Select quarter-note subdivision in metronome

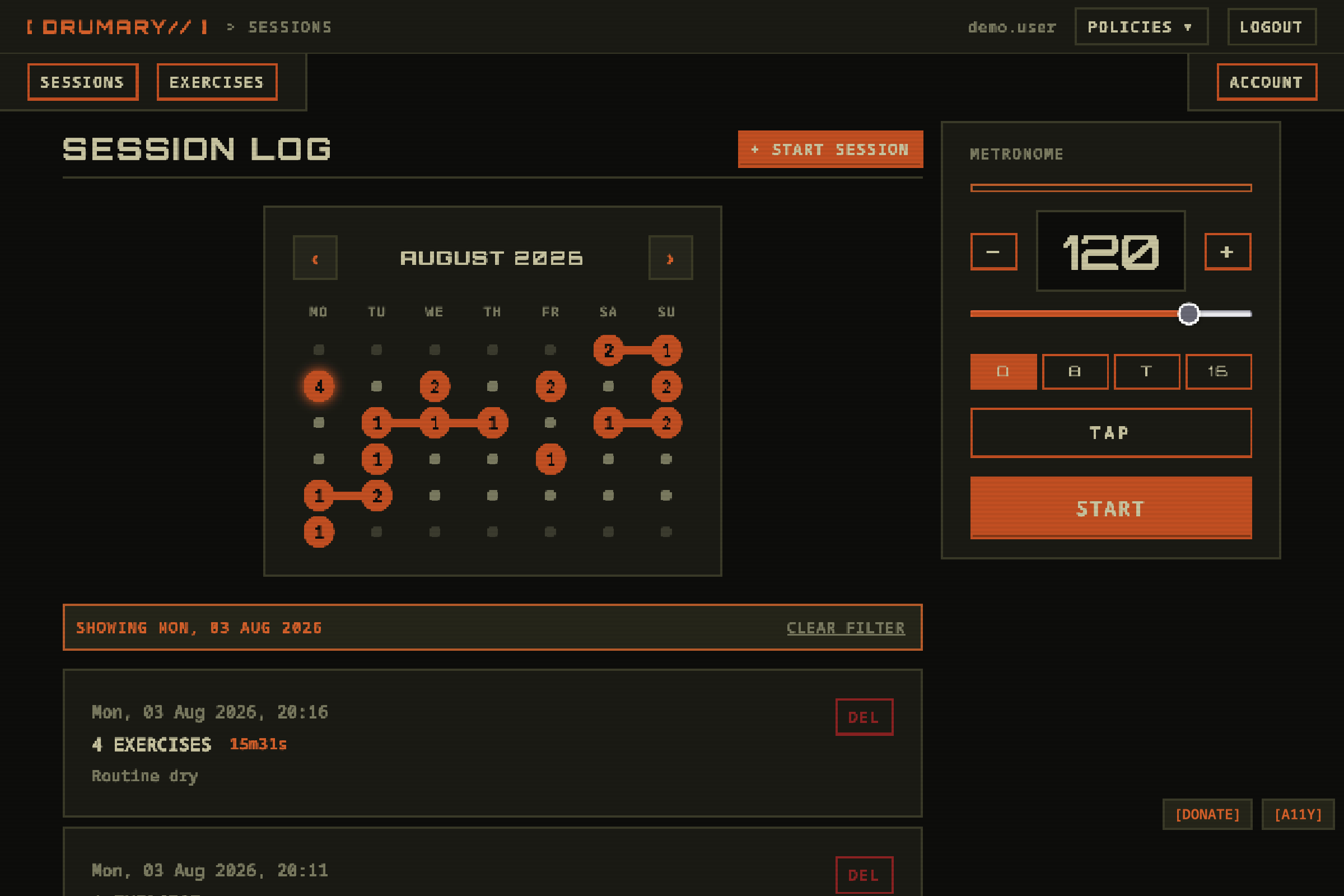coord(1004,371)
